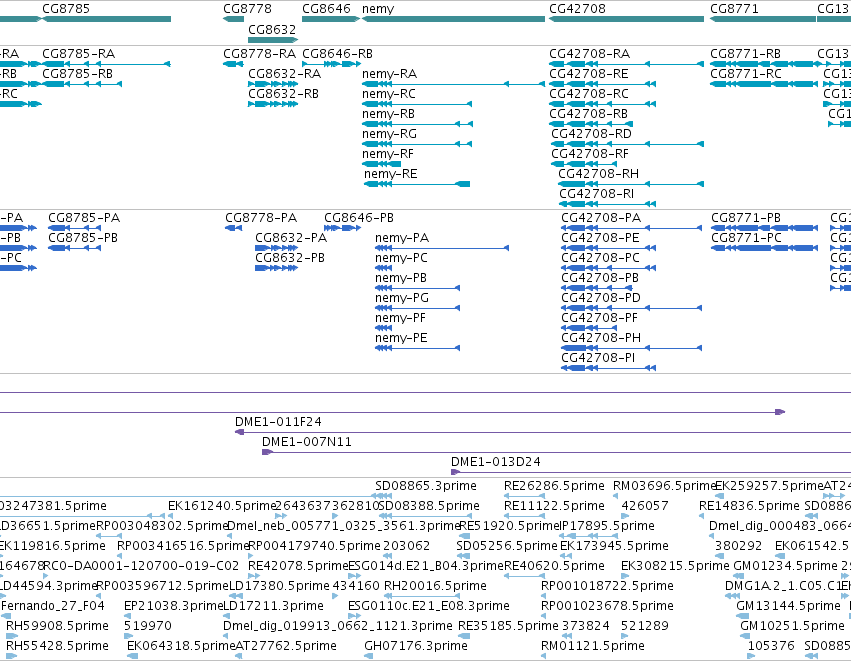This screenshot has height=661, width=851.
Task: Click the CG8785-RA transcript label
Action: [x=79, y=54]
